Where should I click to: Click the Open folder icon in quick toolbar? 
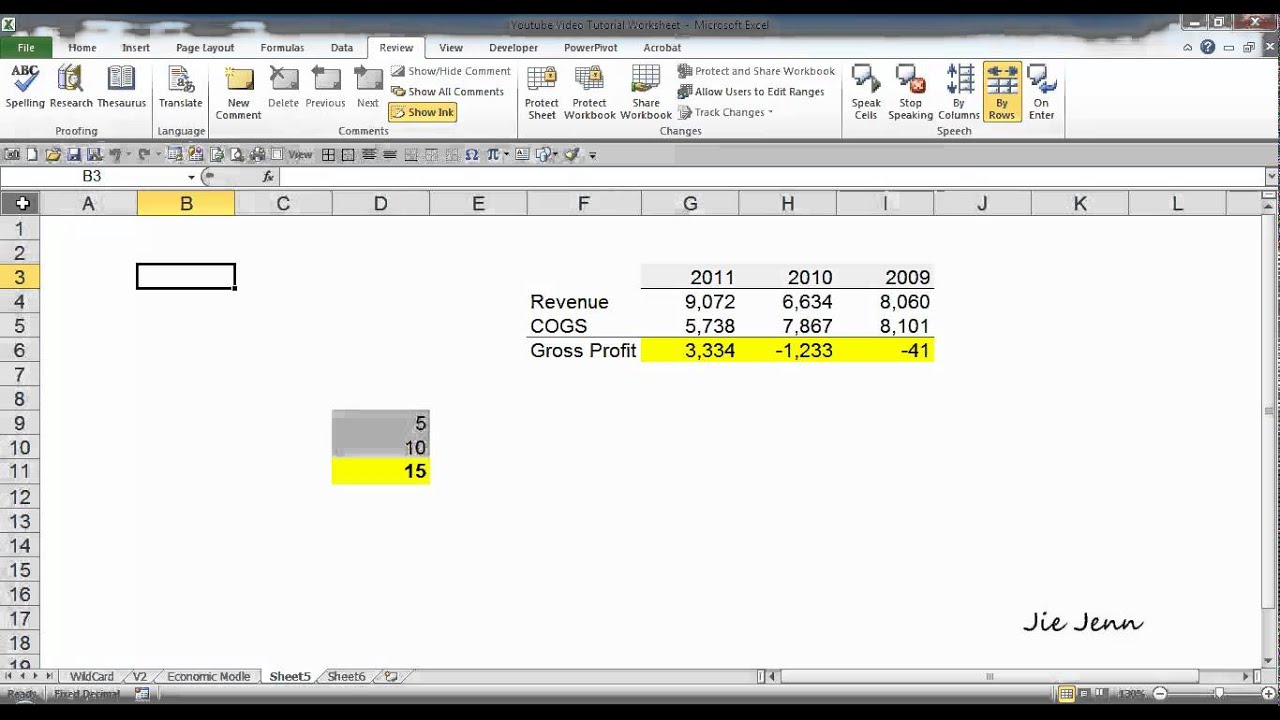(x=53, y=155)
